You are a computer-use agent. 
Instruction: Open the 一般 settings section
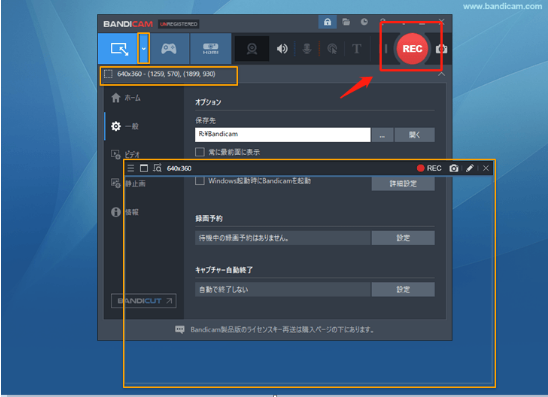pos(125,126)
